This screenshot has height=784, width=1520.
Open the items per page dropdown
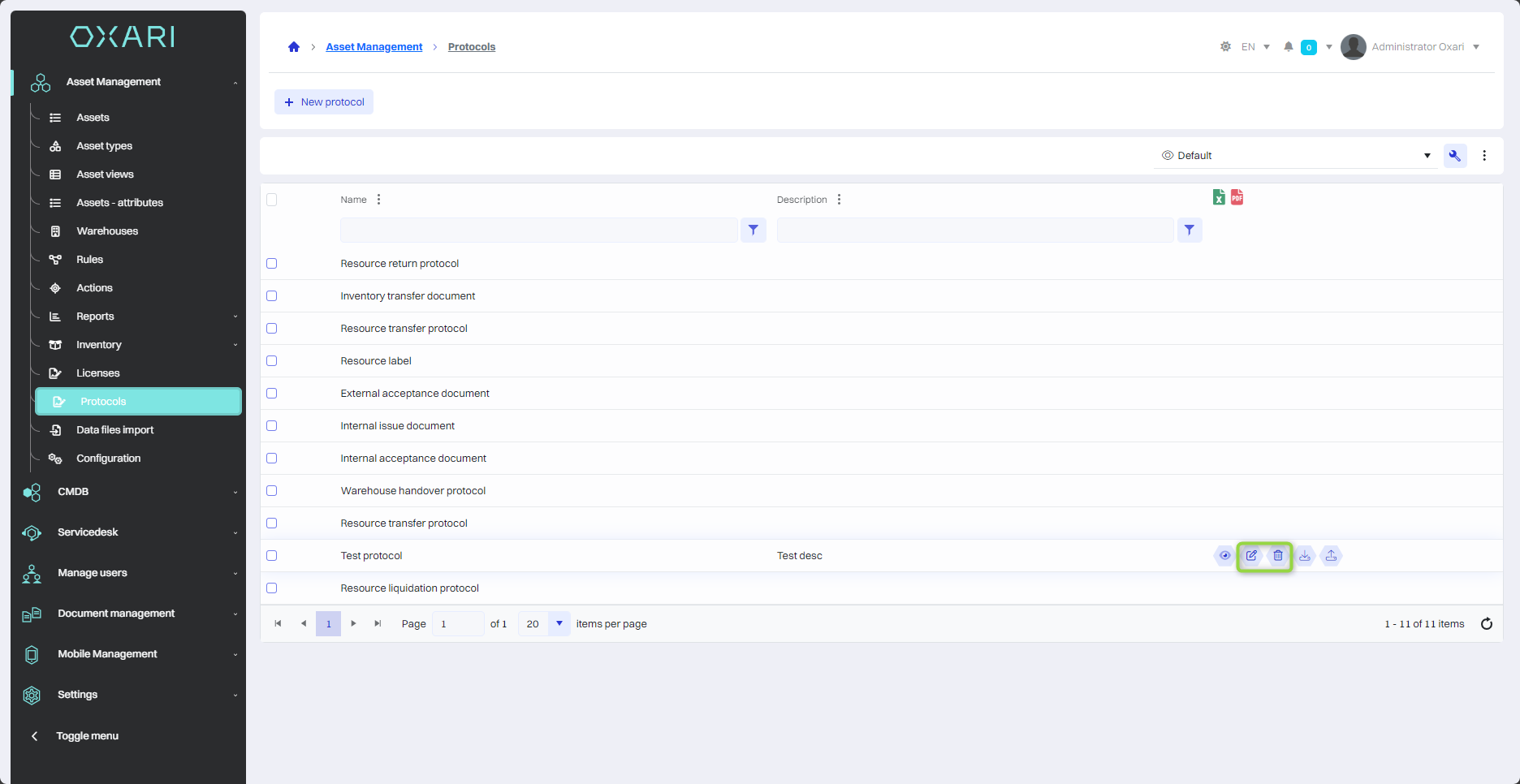click(x=559, y=624)
